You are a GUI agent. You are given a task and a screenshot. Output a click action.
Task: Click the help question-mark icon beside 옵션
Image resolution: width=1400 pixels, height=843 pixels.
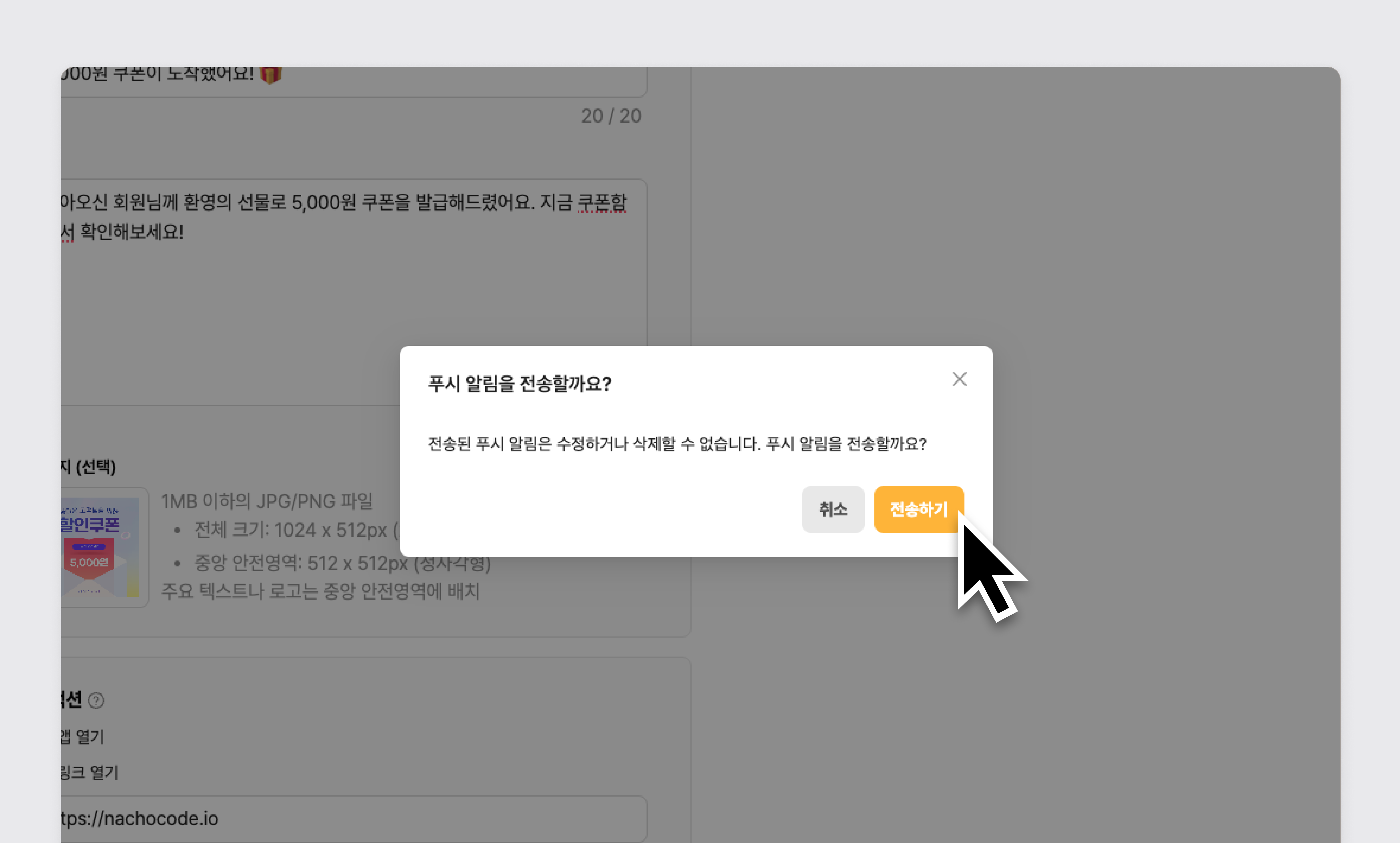(96, 700)
